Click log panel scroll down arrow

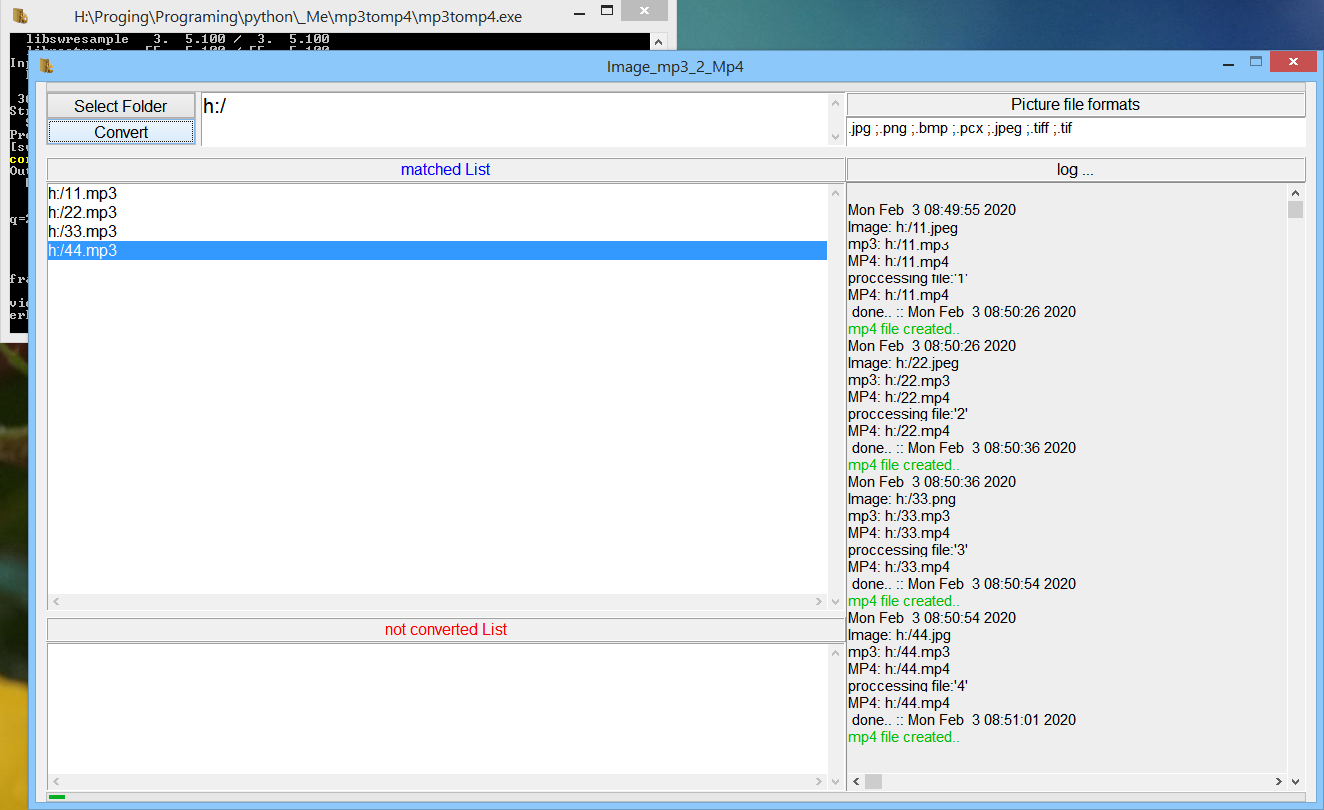1296,781
